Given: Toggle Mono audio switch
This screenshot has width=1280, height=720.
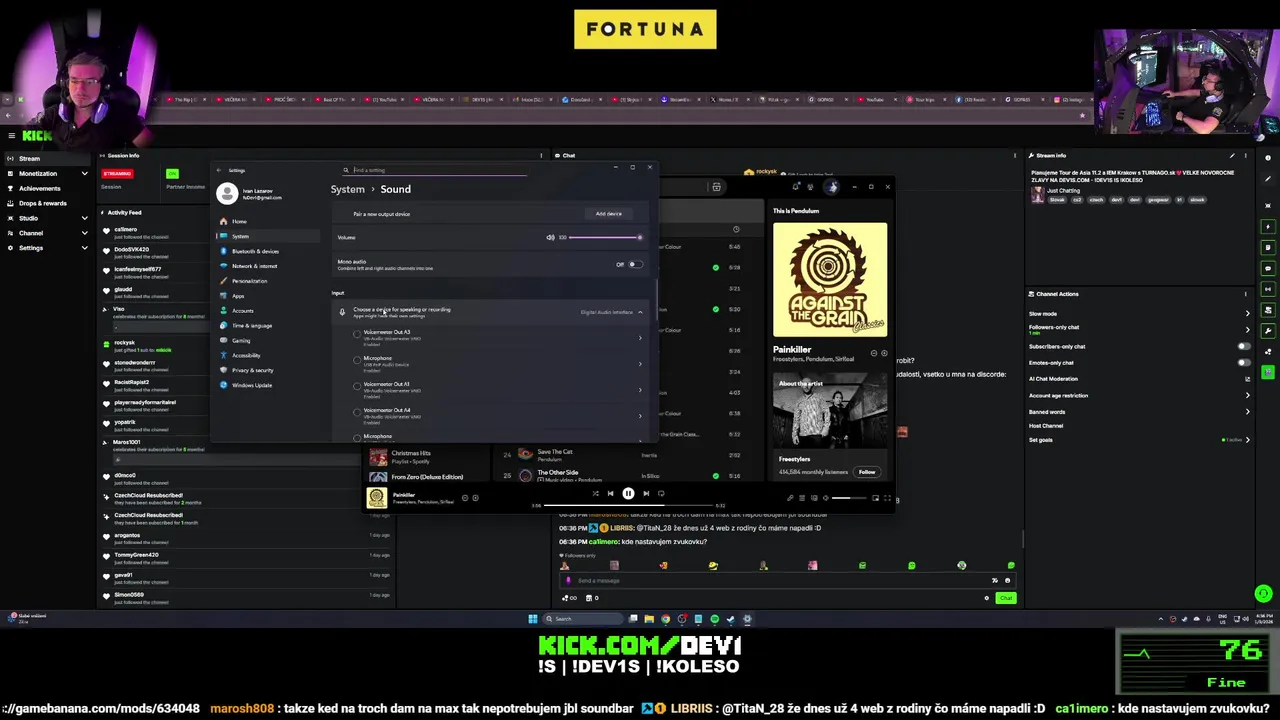Looking at the screenshot, I should click(x=634, y=265).
